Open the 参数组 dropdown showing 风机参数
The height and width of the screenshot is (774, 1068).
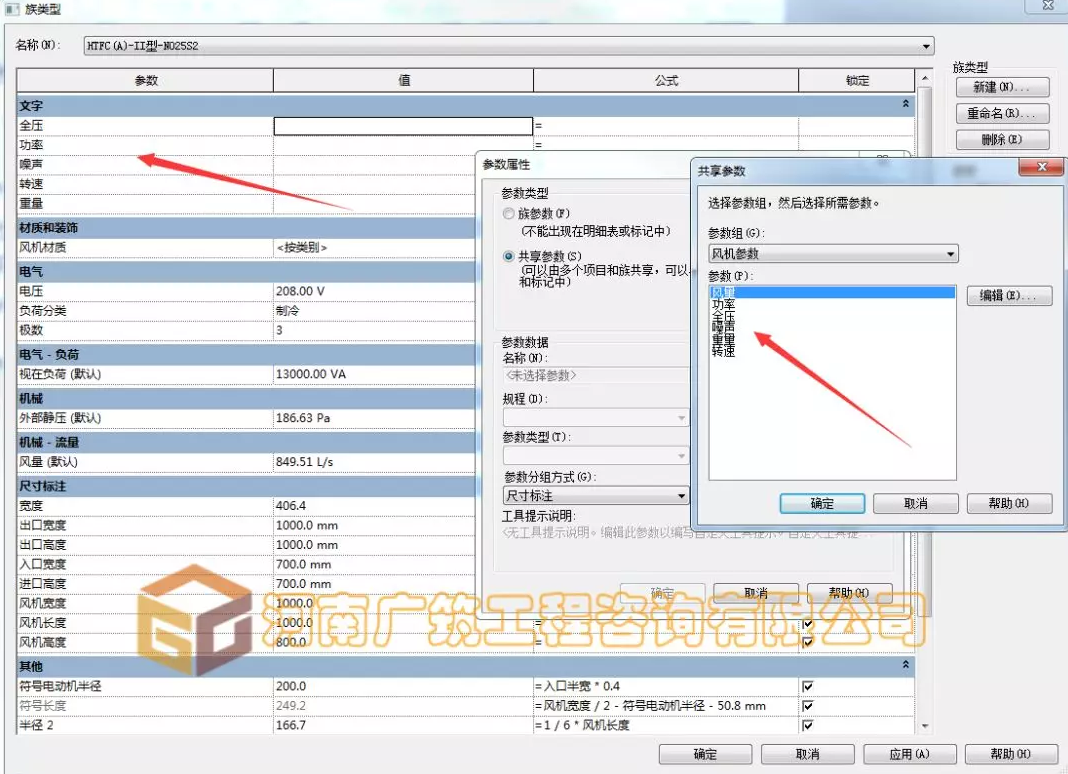(949, 254)
